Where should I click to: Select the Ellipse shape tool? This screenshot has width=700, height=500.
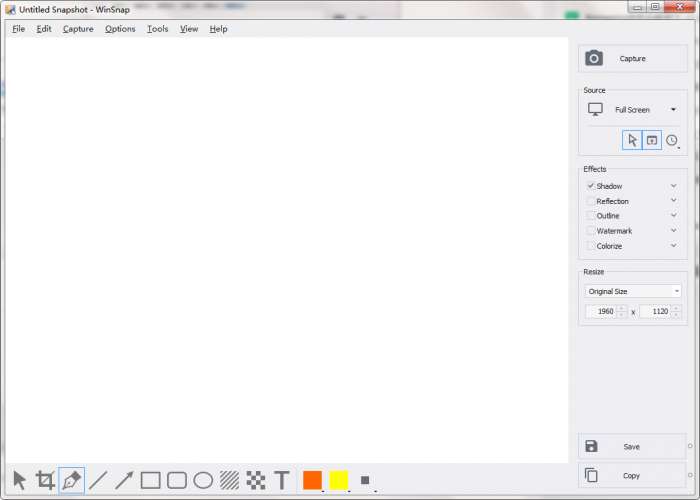coord(203,480)
